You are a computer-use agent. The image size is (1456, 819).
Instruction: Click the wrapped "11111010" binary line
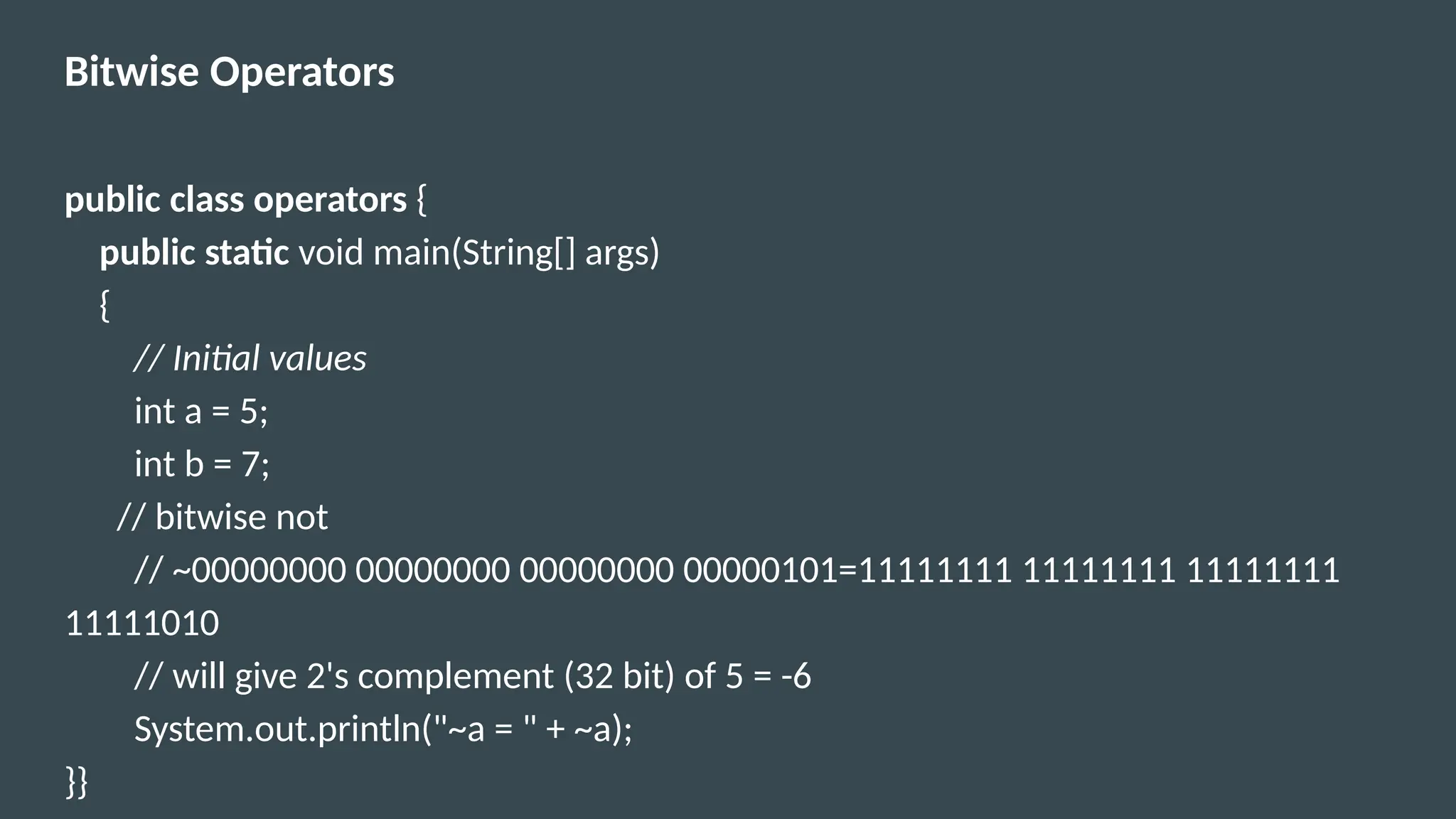[x=142, y=623]
